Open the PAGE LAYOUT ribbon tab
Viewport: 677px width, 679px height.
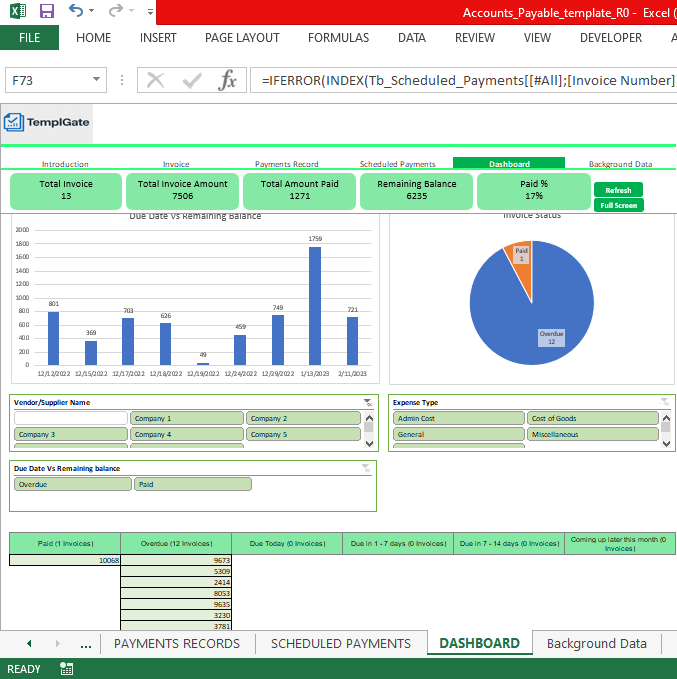(242, 38)
